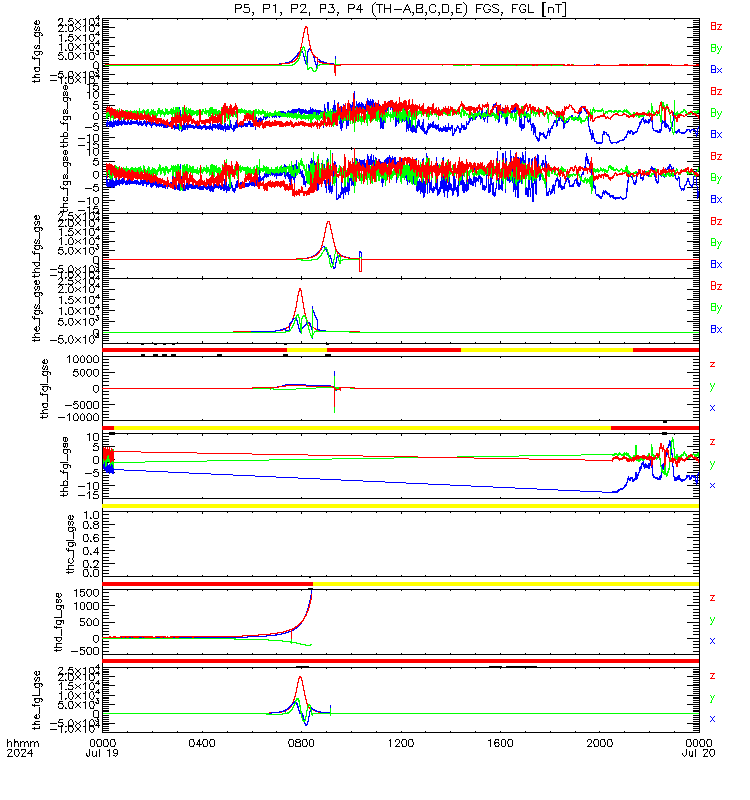
Task: Click the 1500 tick of thd_fgl panel
Action: (x=89, y=593)
